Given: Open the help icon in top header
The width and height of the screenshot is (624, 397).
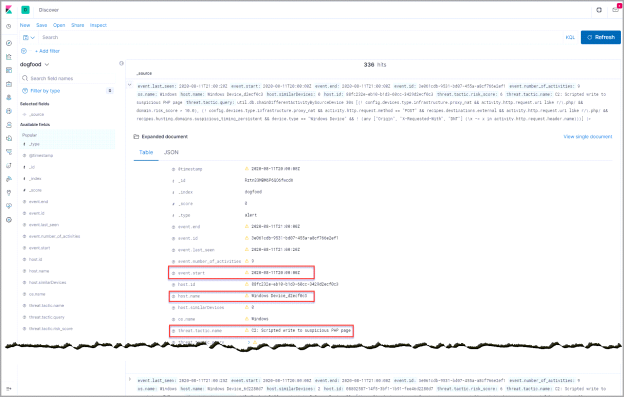Looking at the screenshot, I should pos(599,10).
